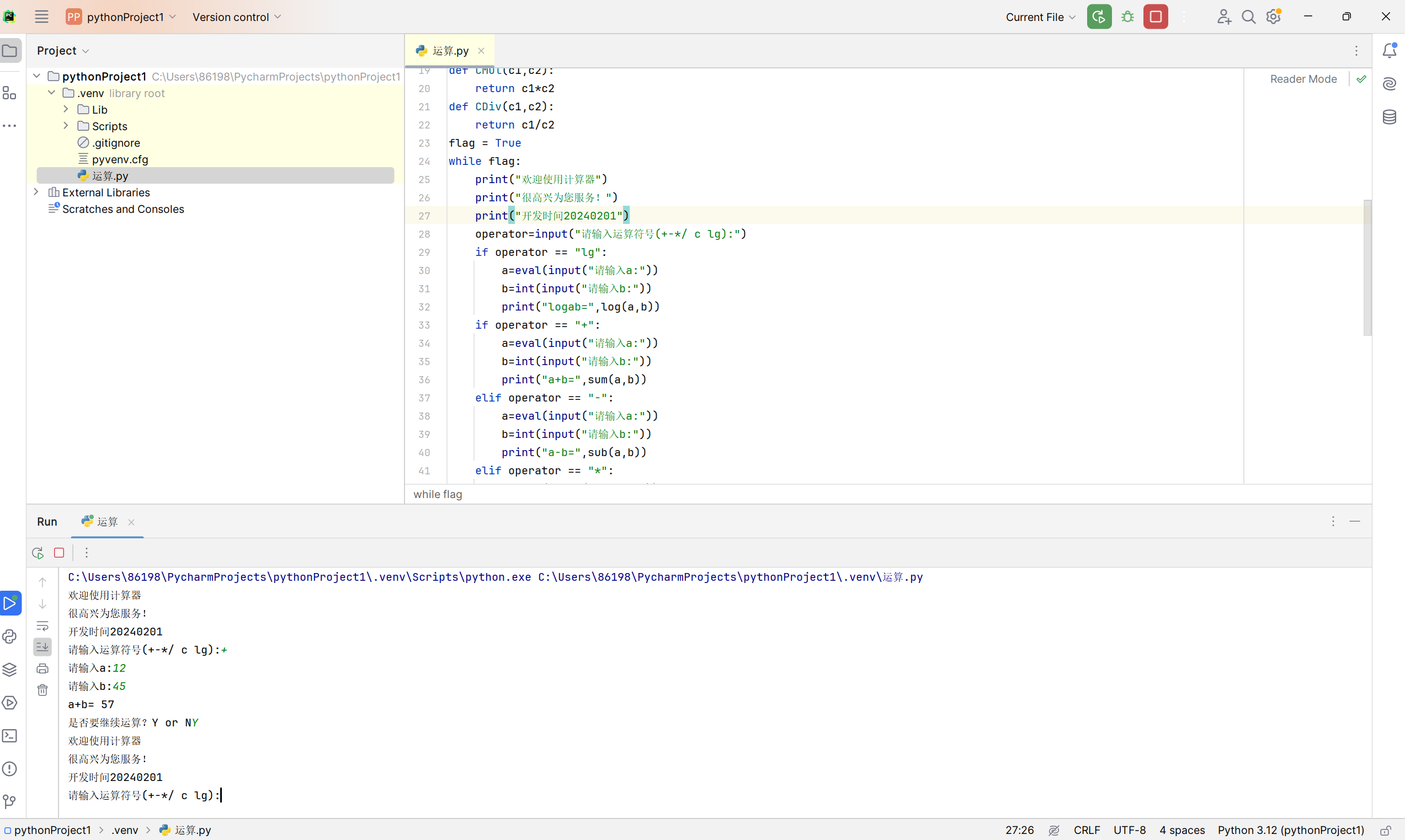The height and width of the screenshot is (840, 1405).
Task: Click the UTF-8 encoding status widget
Action: [1129, 830]
